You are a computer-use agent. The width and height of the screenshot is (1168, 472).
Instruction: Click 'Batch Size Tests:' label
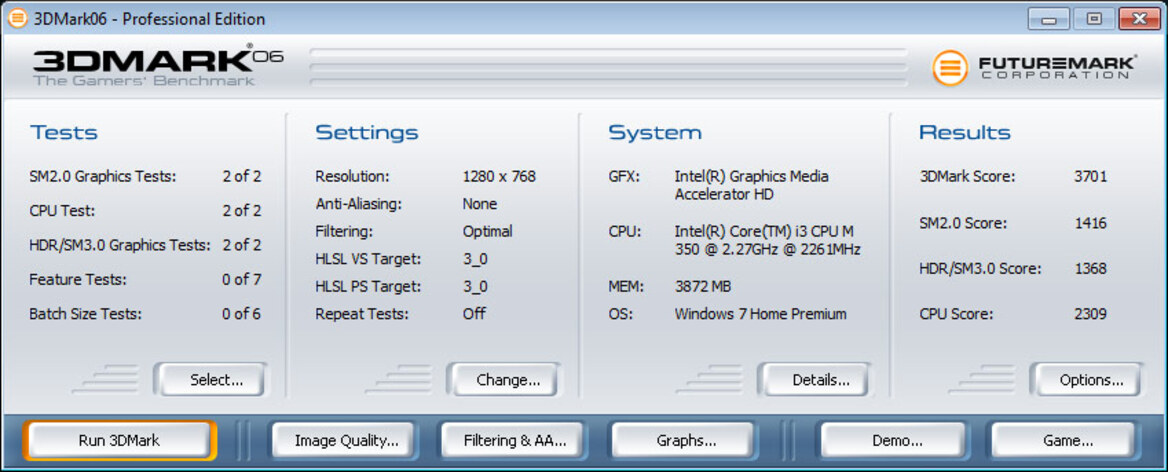click(85, 314)
